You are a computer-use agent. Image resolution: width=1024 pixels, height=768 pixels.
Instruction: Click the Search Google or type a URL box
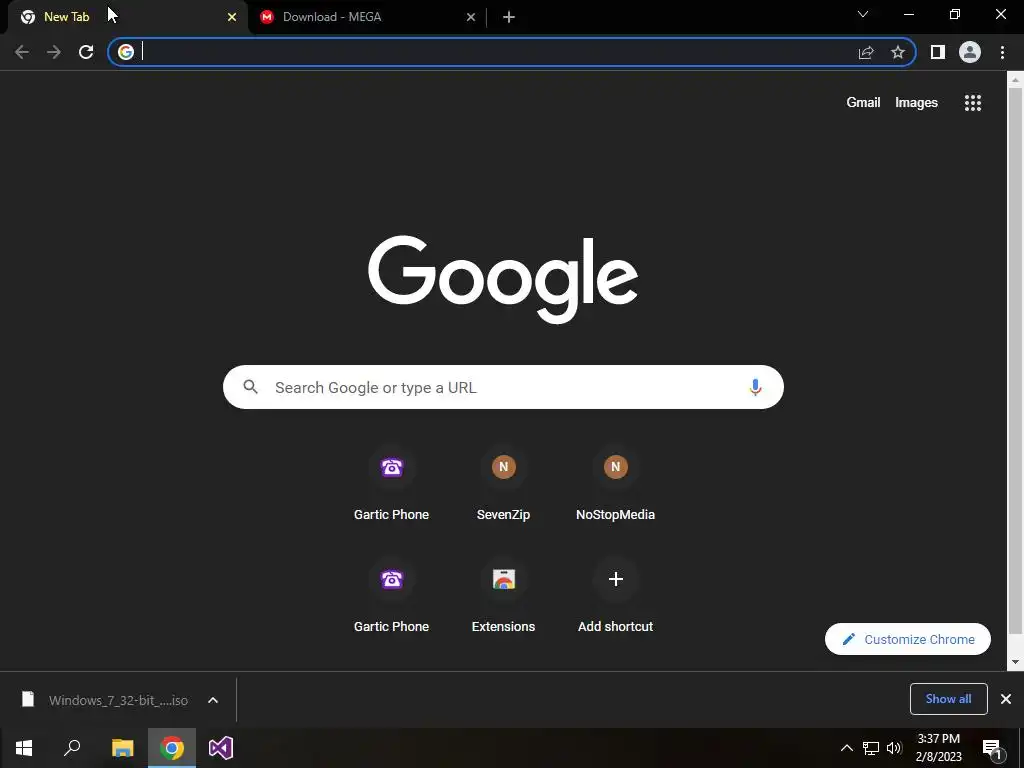[x=503, y=387]
